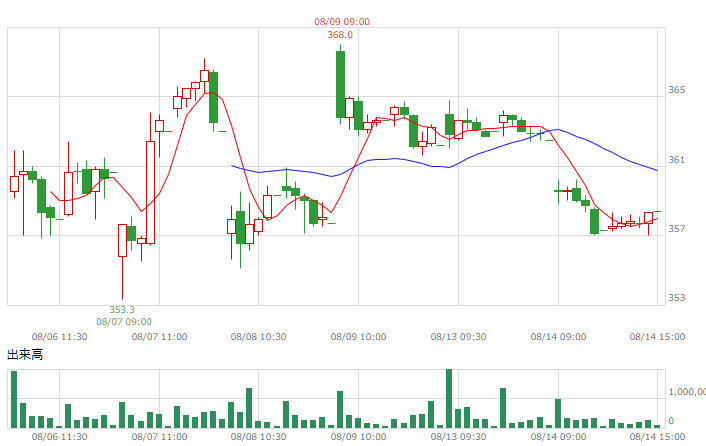The width and height of the screenshot is (706, 446).
Task: Click the 0 volume axis label
Action: point(671,421)
